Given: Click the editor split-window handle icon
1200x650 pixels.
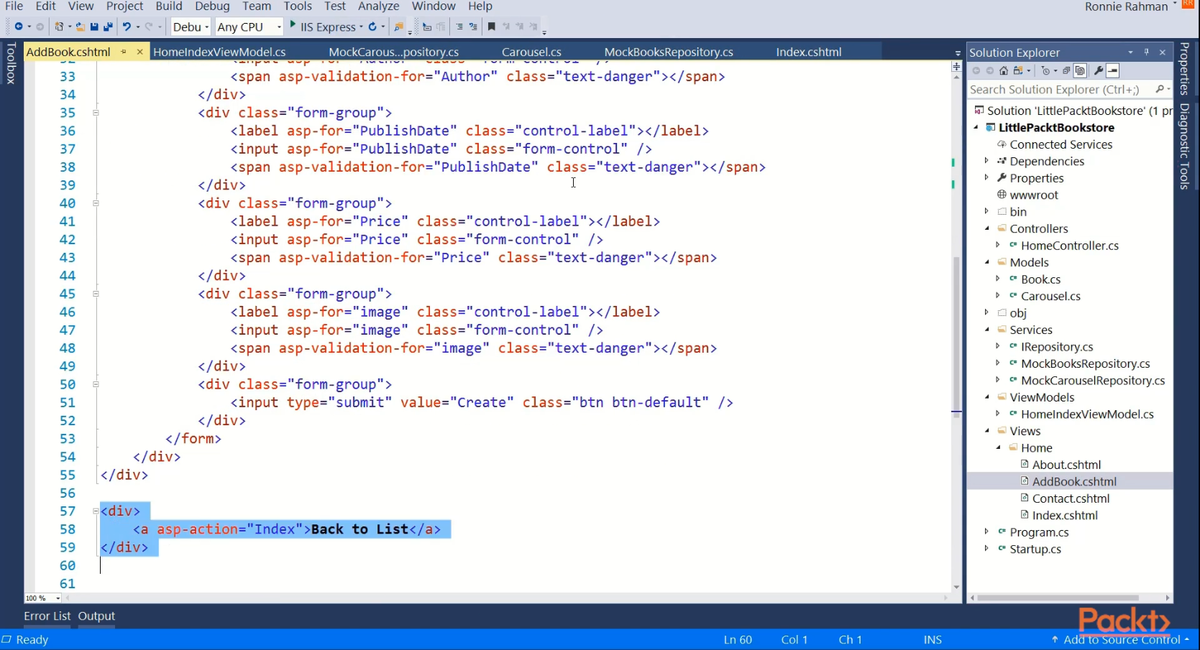Looking at the screenshot, I should tap(956, 66).
